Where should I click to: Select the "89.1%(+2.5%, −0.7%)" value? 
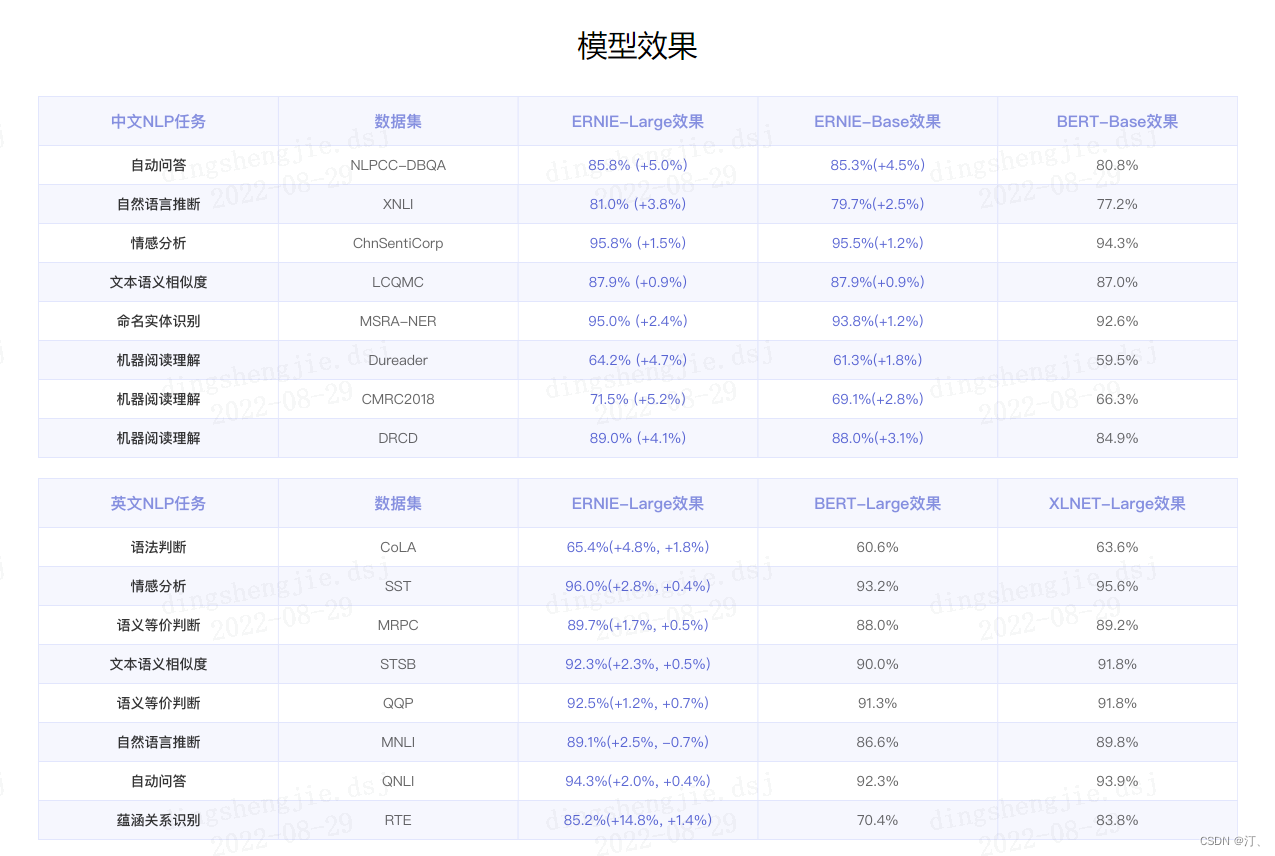click(638, 742)
